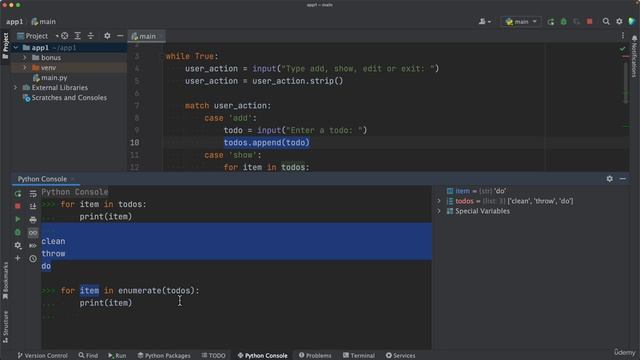The image size is (640, 360).
Task: Execute current statement in console
Action: click(18, 219)
